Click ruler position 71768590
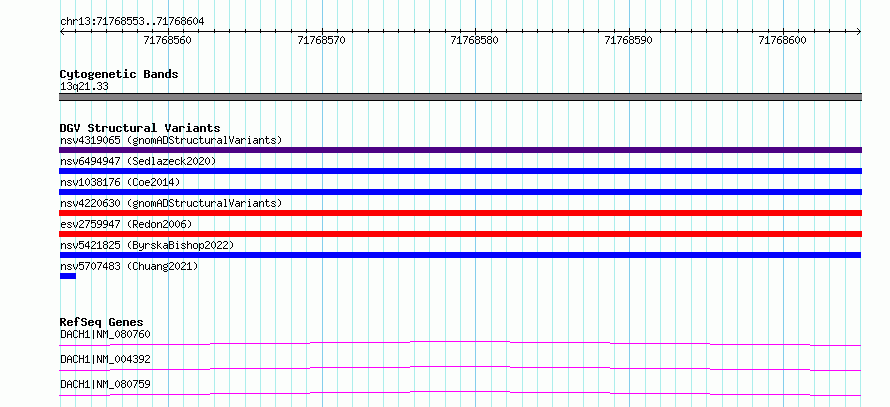 click(628, 40)
